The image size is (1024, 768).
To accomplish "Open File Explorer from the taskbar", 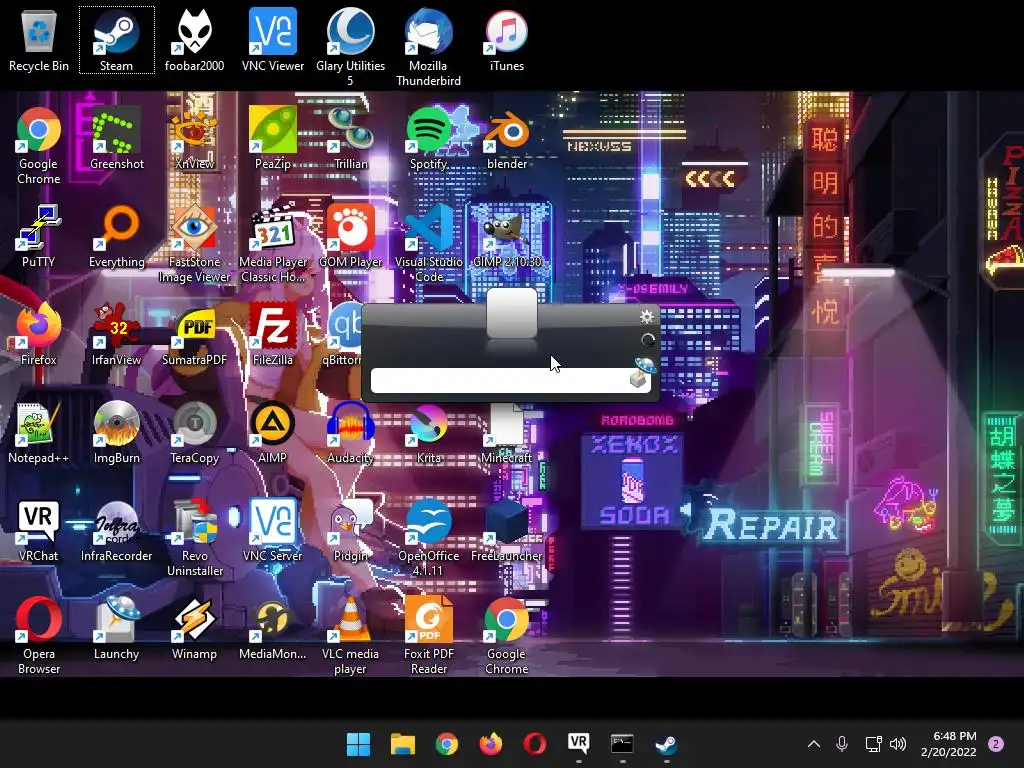I will point(402,744).
